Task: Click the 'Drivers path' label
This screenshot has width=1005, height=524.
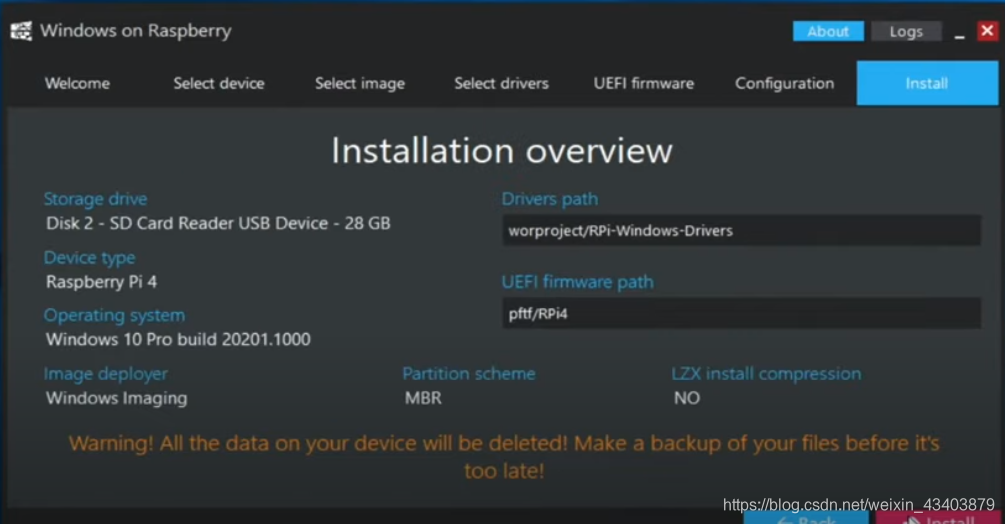Action: tap(549, 199)
